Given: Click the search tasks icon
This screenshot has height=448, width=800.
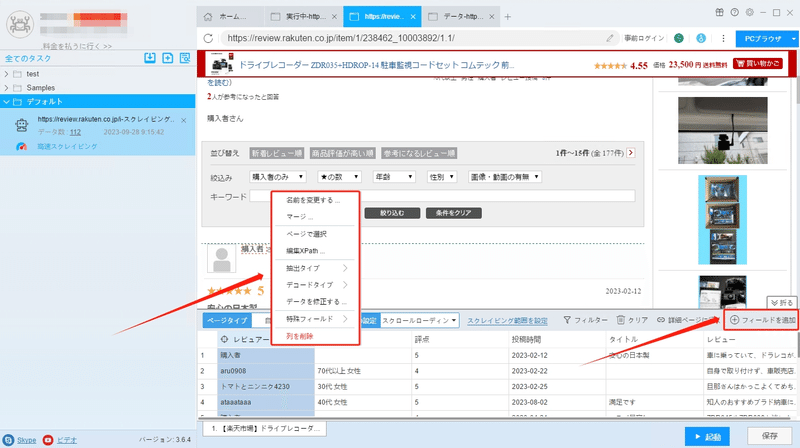Looking at the screenshot, I should coord(185,58).
